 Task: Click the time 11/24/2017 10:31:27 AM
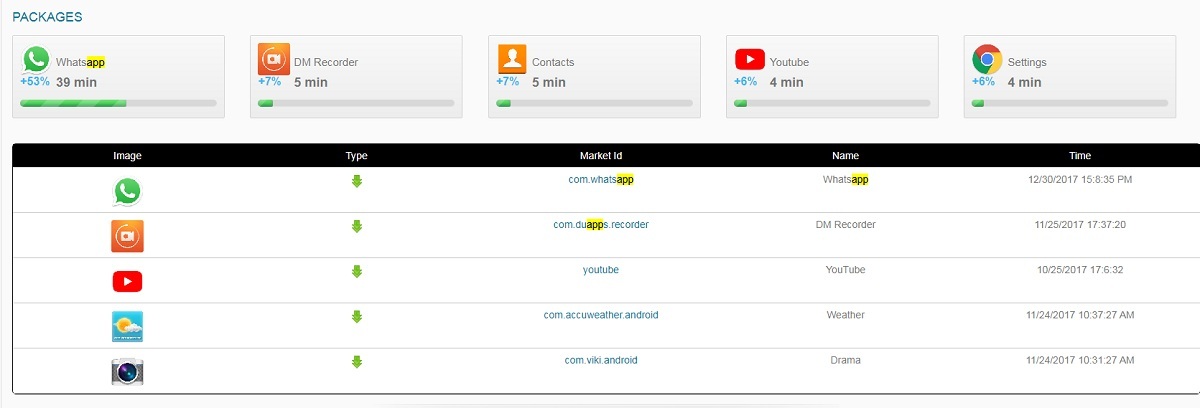click(x=1080, y=359)
